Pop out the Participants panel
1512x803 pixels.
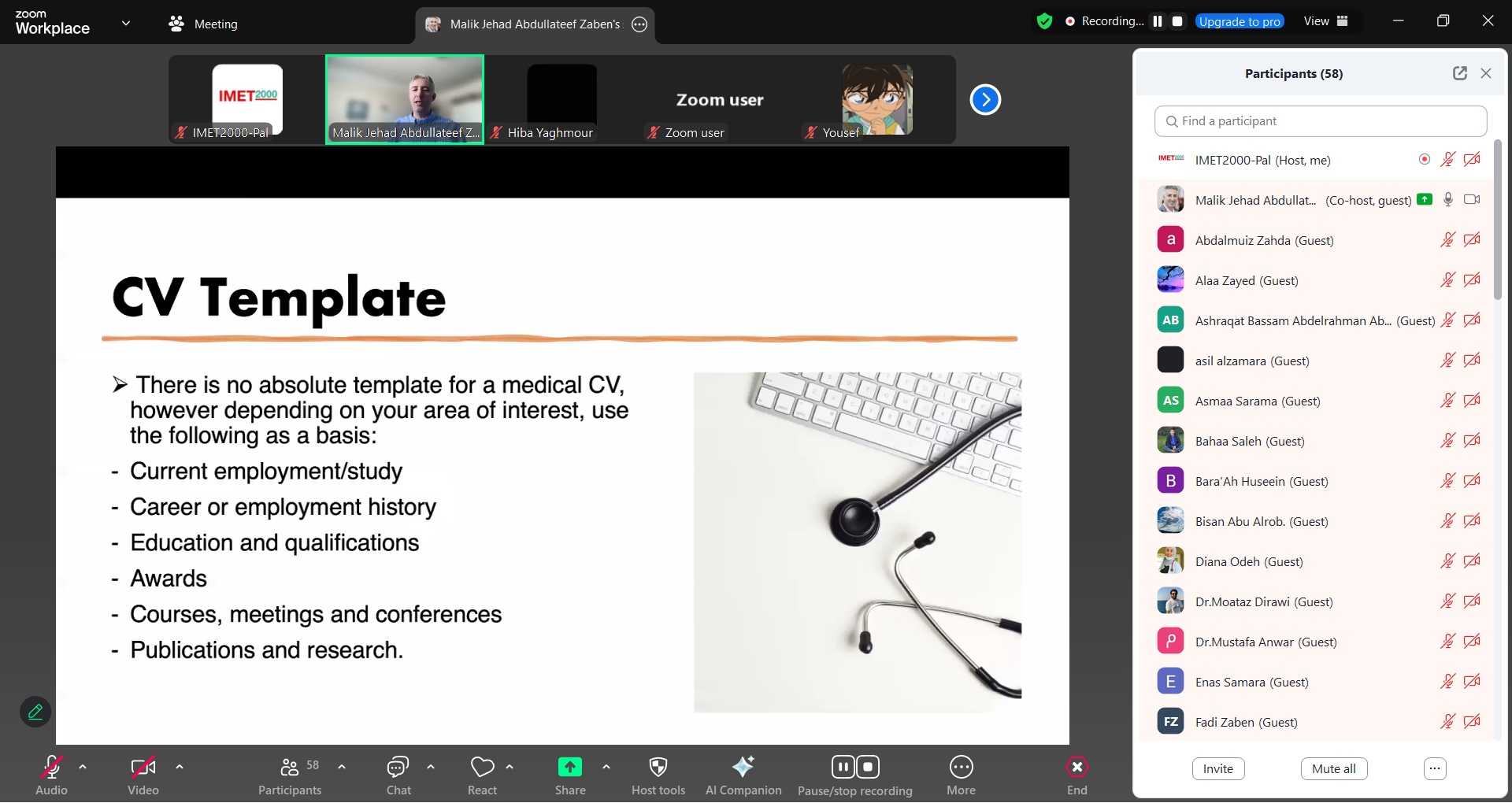pos(1459,73)
